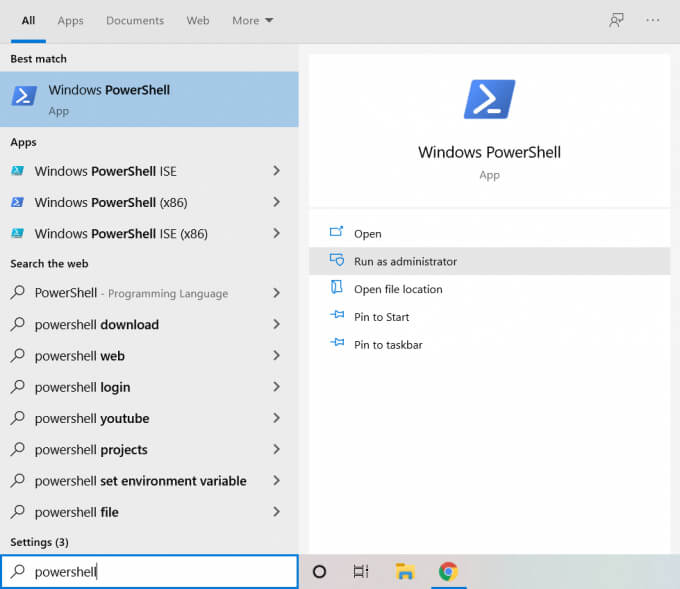Expand the powershell web suggestion arrow

276,356
